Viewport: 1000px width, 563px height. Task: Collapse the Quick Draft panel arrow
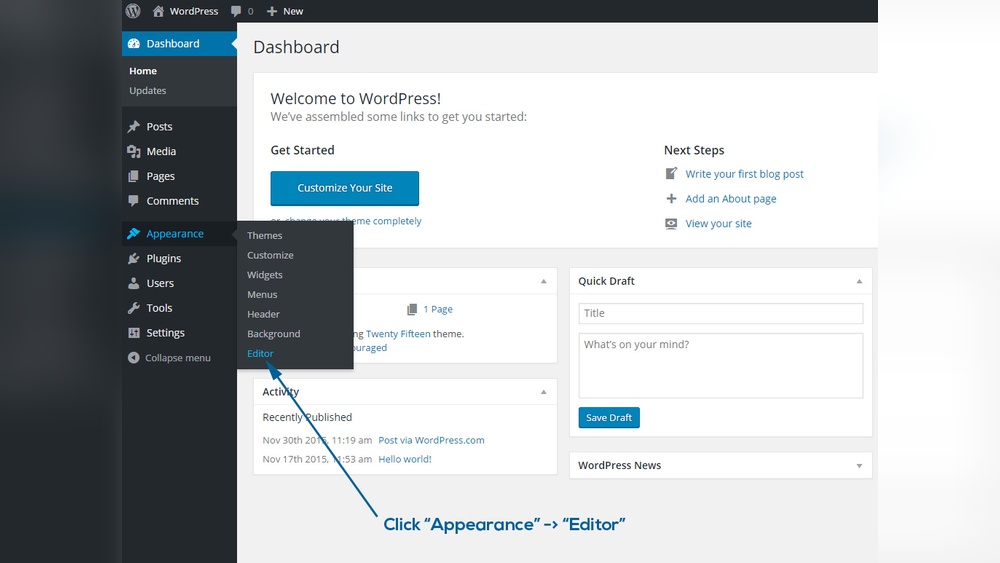(859, 281)
